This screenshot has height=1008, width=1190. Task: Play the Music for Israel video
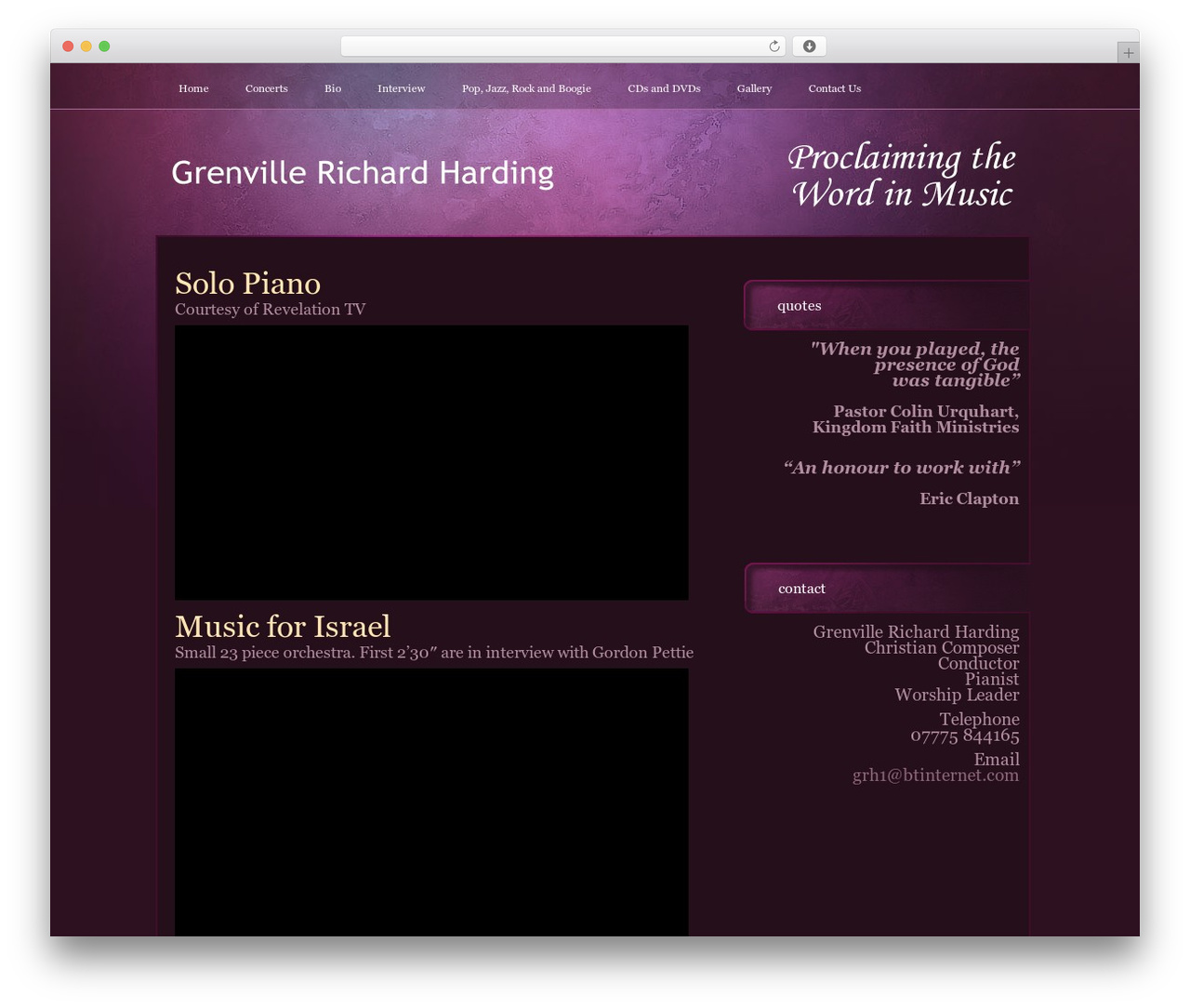[x=431, y=802]
